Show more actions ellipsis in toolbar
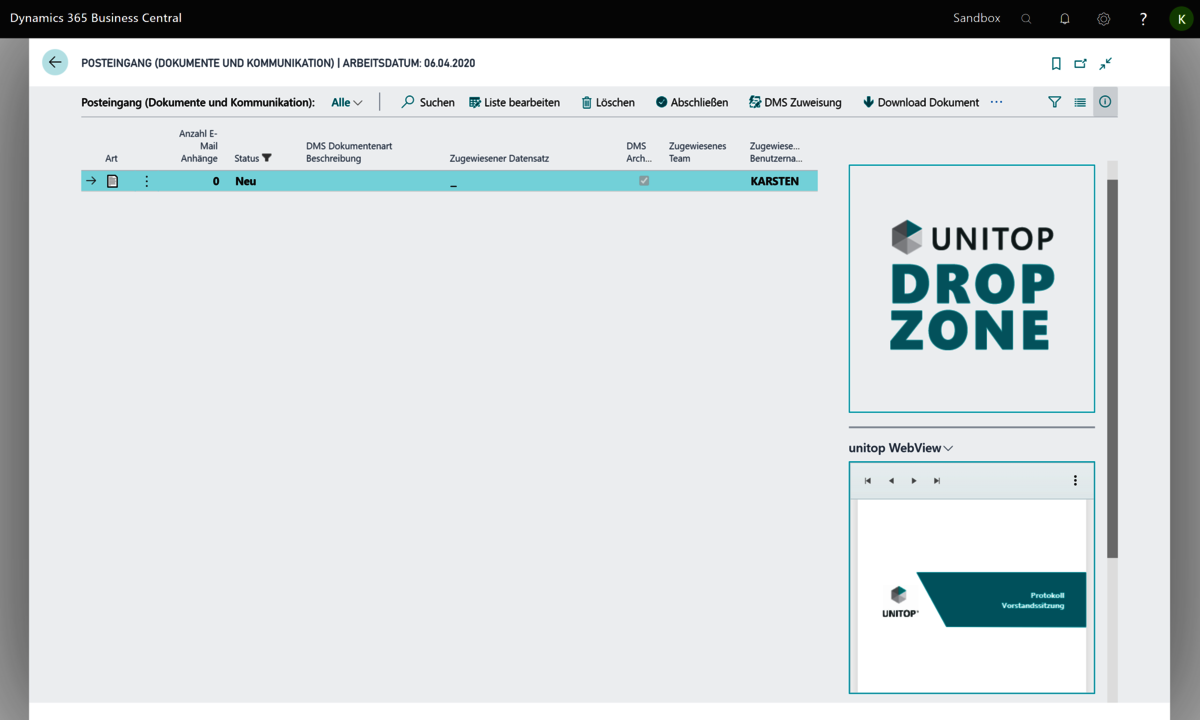The width and height of the screenshot is (1200, 720). click(996, 102)
